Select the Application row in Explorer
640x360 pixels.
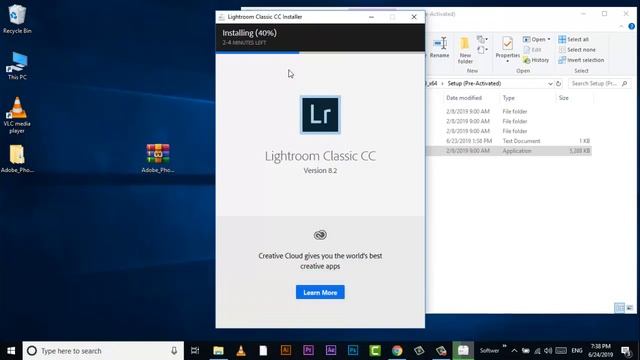509,151
